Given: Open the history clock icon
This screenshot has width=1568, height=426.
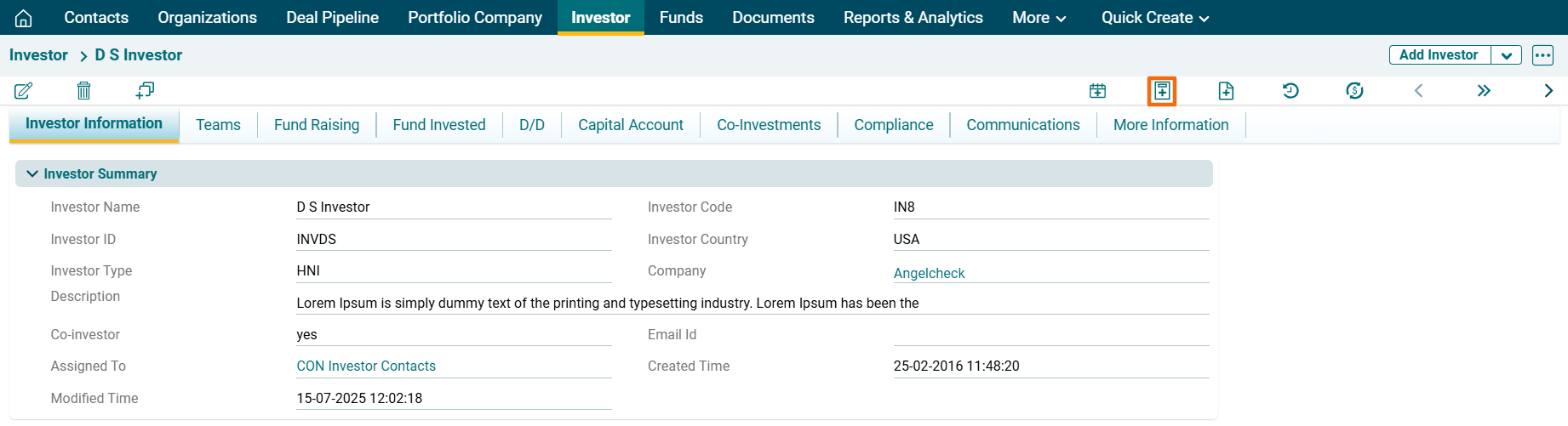Looking at the screenshot, I should (1290, 91).
